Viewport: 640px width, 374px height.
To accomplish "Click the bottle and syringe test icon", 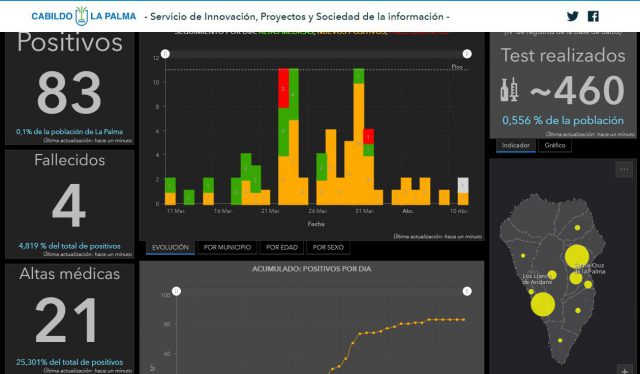I will click(x=509, y=90).
